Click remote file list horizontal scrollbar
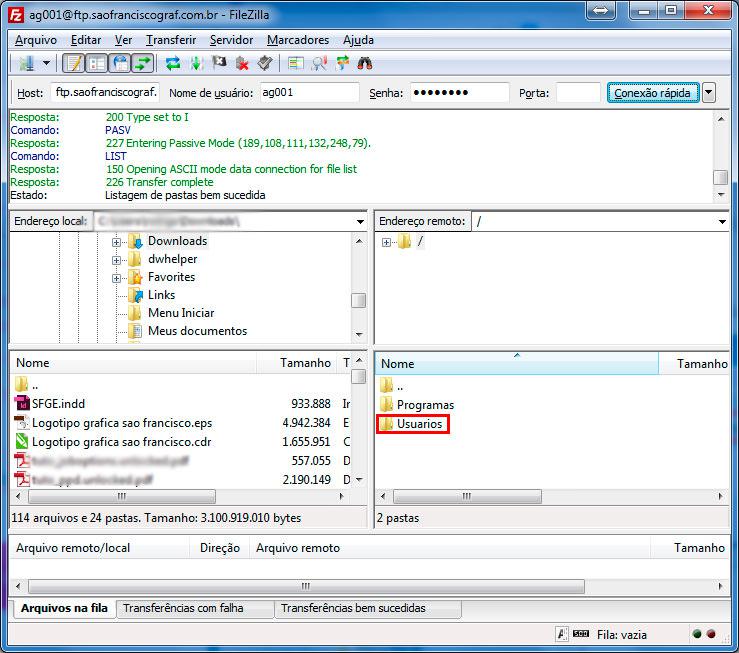739x653 pixels. tap(467, 496)
